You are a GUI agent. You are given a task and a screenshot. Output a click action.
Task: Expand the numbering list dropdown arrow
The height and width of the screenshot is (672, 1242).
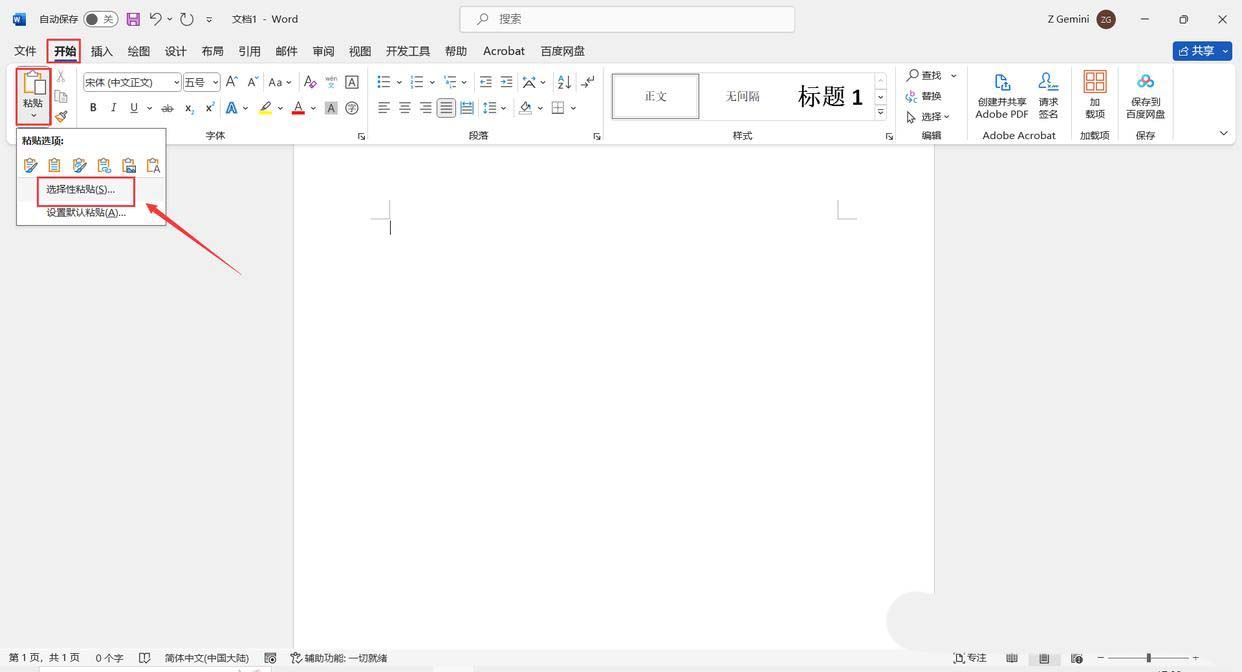(432, 82)
